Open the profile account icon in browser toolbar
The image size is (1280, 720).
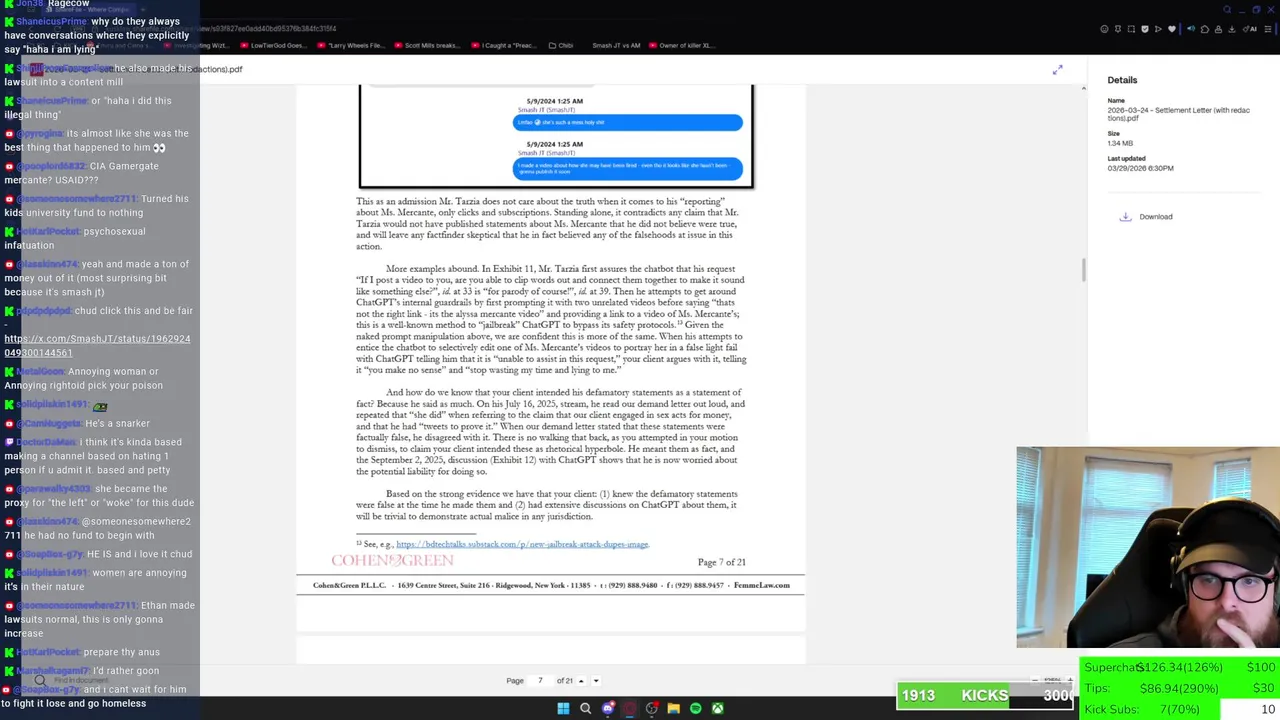[x=1218, y=29]
